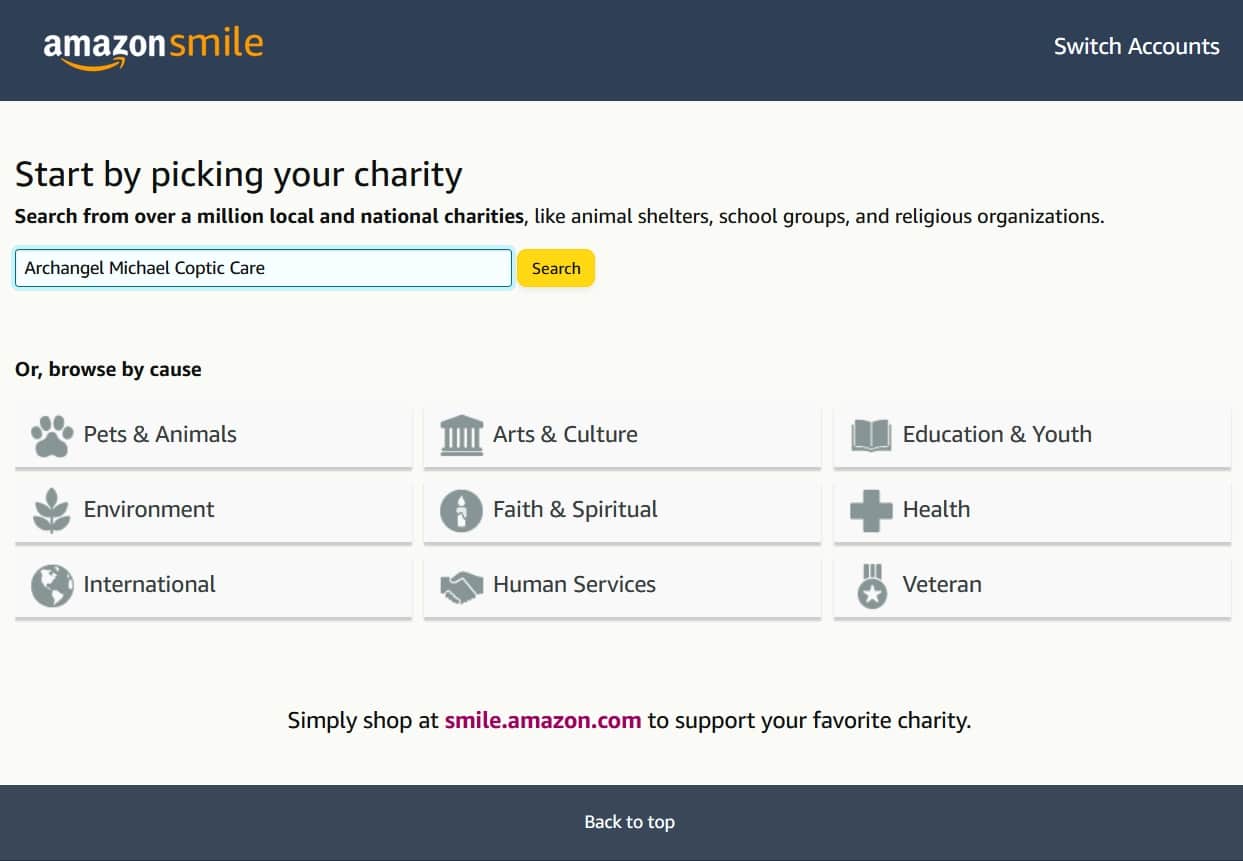Click Back to top in footer

629,822
